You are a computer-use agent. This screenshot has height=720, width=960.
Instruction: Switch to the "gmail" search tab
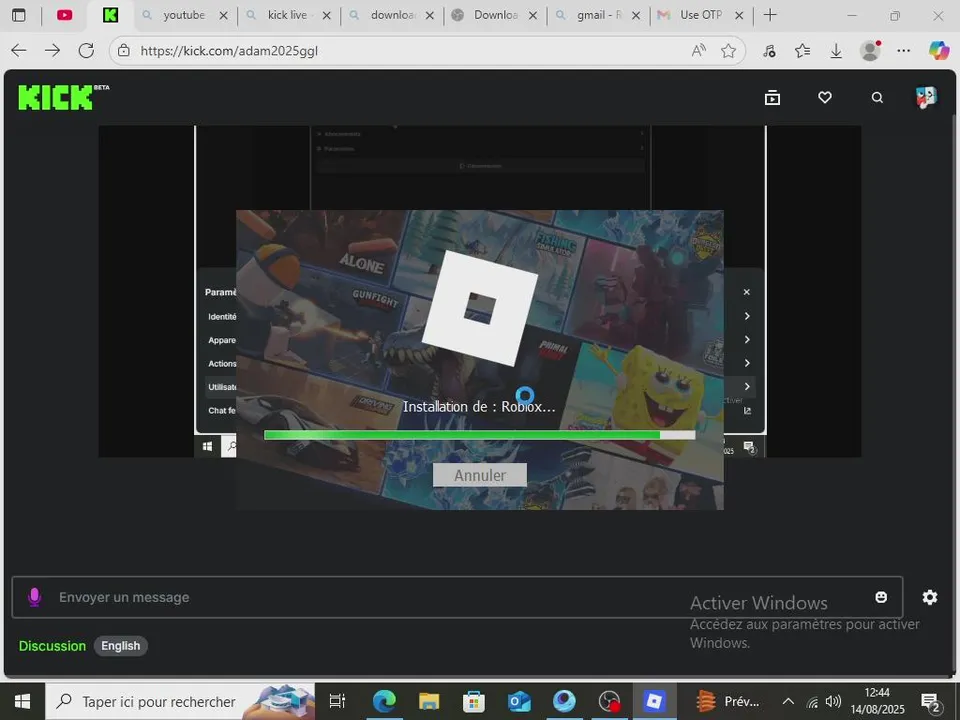click(x=599, y=15)
